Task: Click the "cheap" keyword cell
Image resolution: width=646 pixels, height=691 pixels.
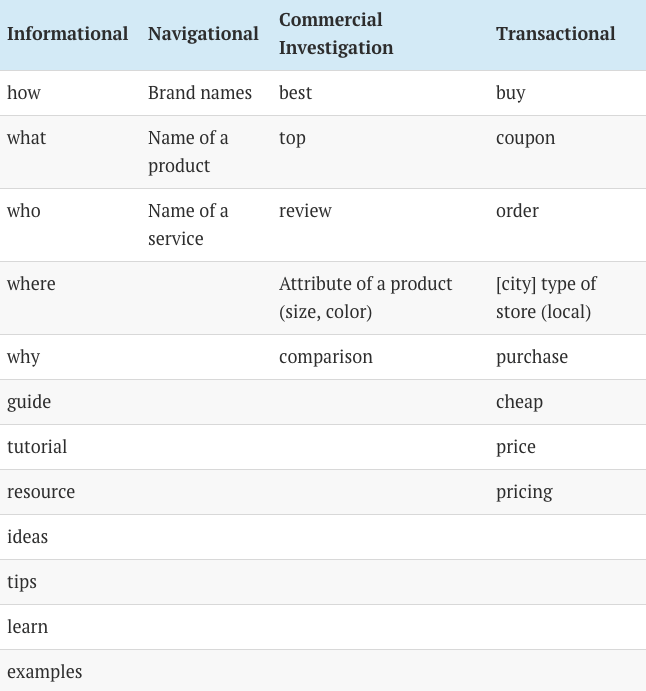Action: (519, 402)
